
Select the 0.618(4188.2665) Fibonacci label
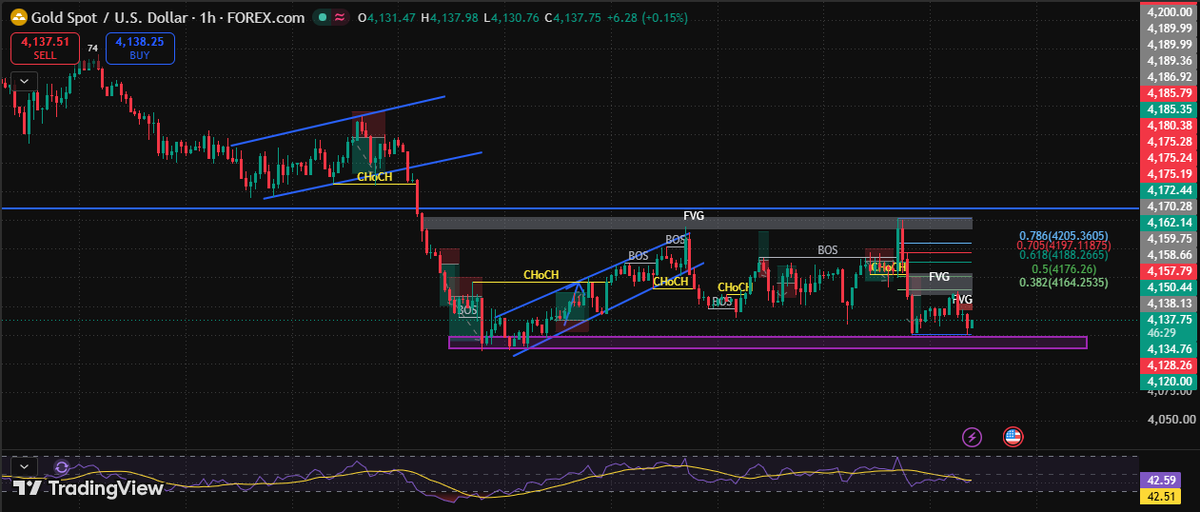click(x=1063, y=255)
